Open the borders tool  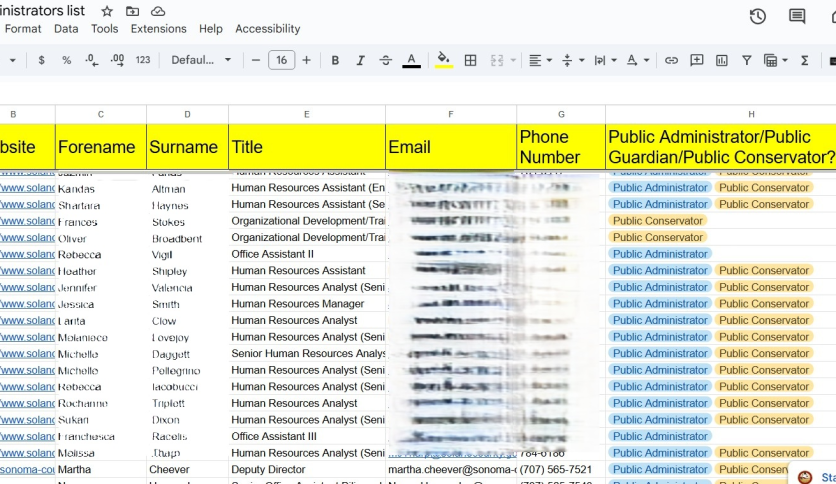pos(470,60)
